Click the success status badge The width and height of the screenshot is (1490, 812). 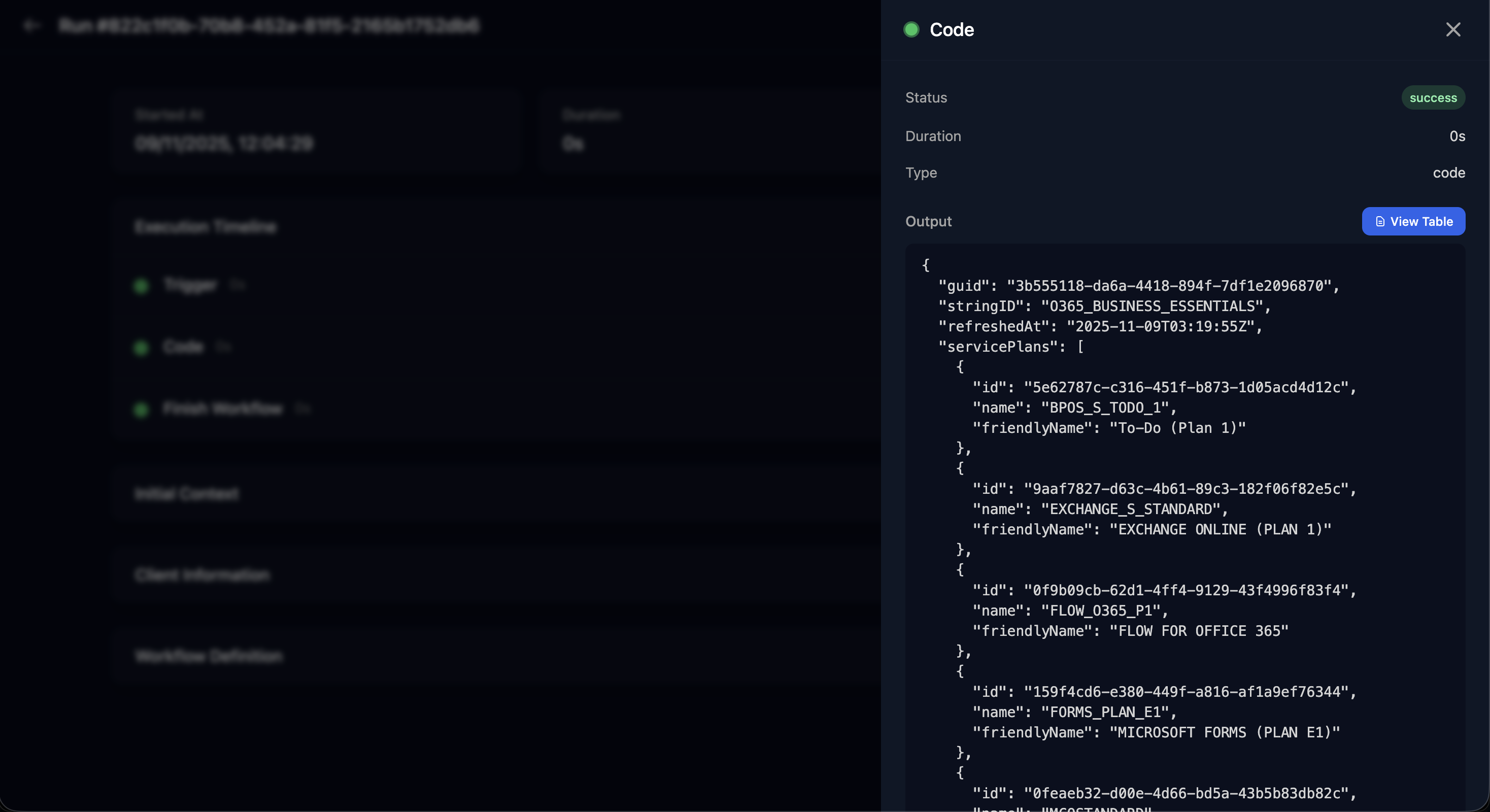point(1433,98)
